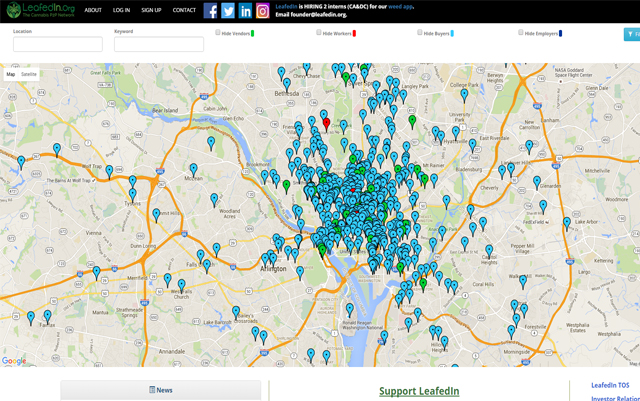Go to the SIGN UP page
The image size is (640, 401).
click(151, 10)
